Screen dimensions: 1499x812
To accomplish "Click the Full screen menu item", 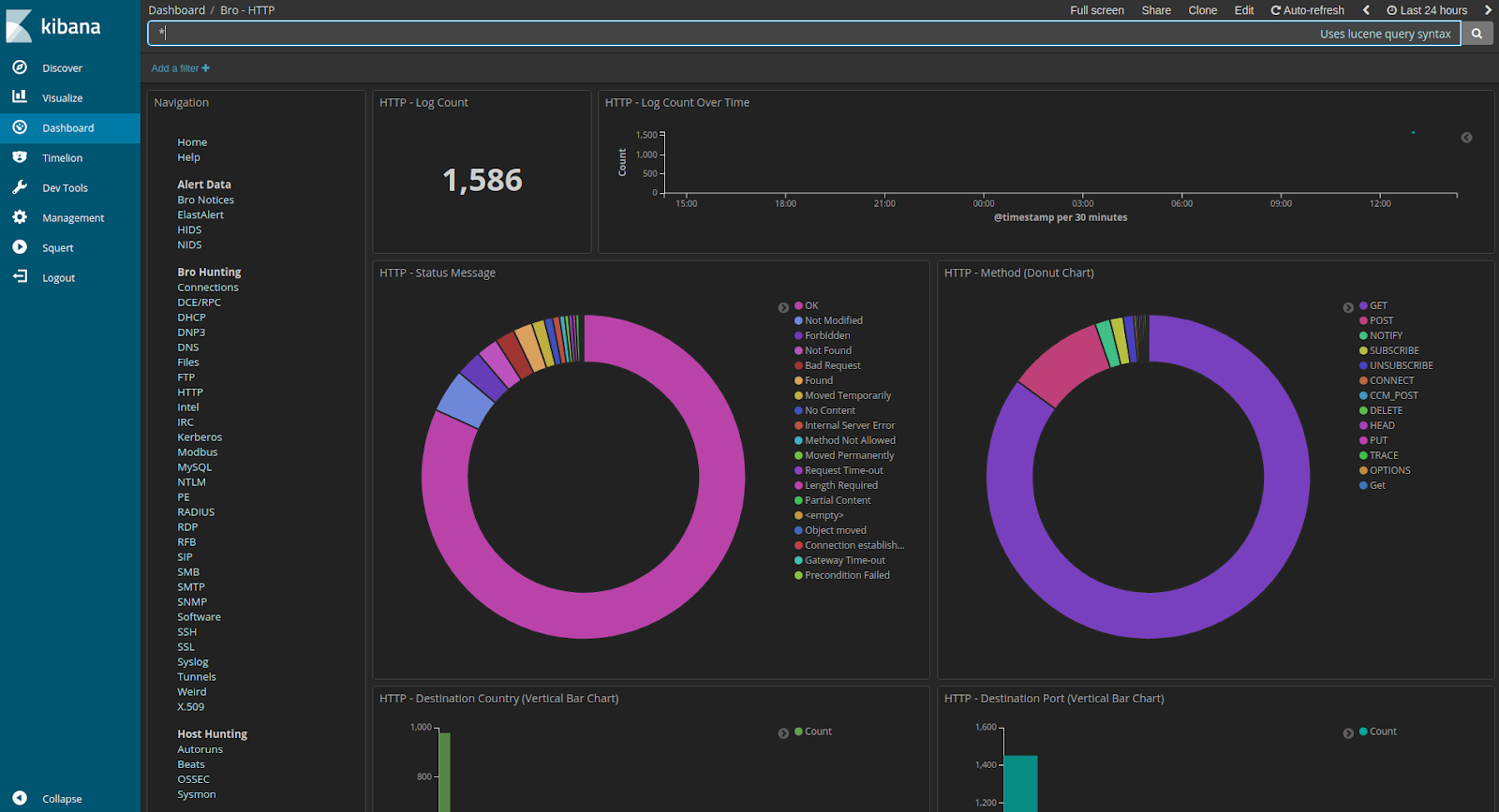I will pos(1097,10).
